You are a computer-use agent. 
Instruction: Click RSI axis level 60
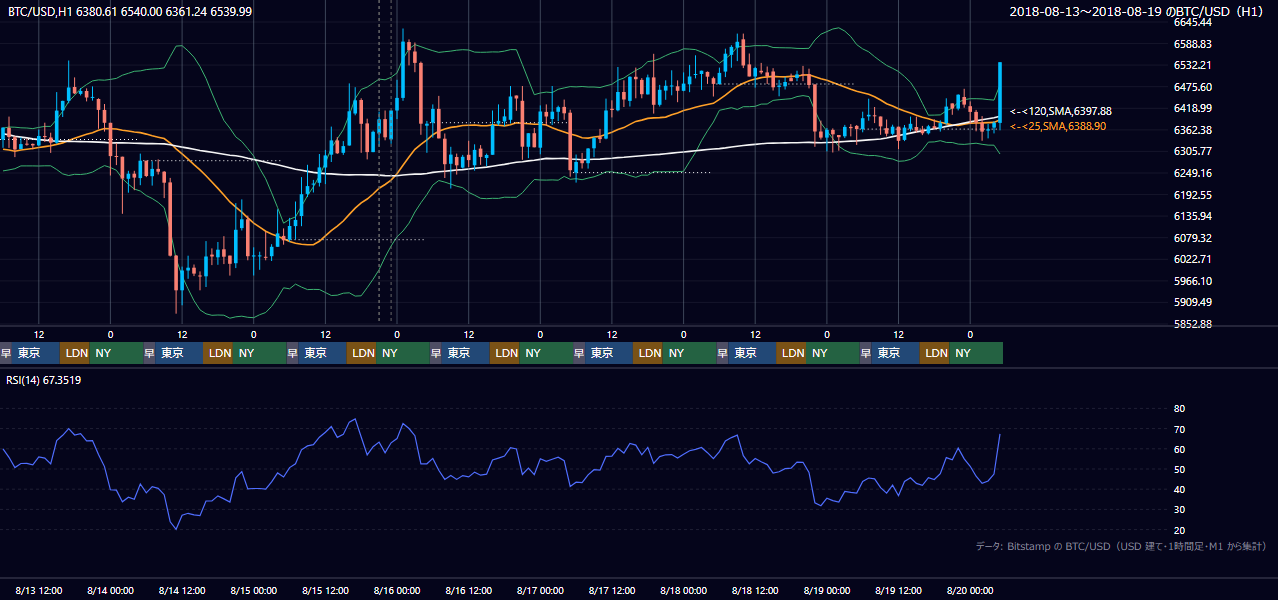[x=1179, y=449]
